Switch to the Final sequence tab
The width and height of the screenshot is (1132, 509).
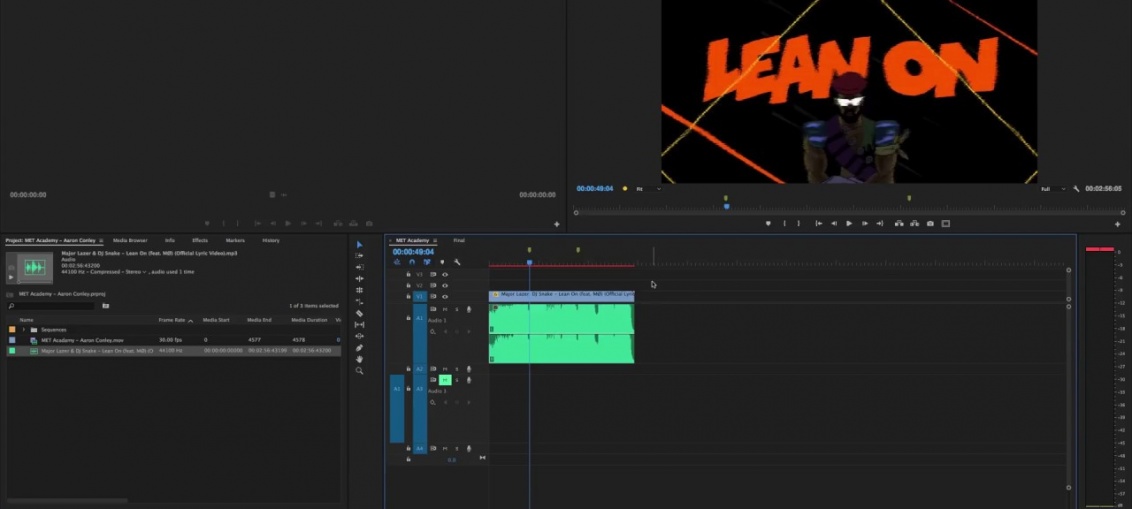click(459, 240)
